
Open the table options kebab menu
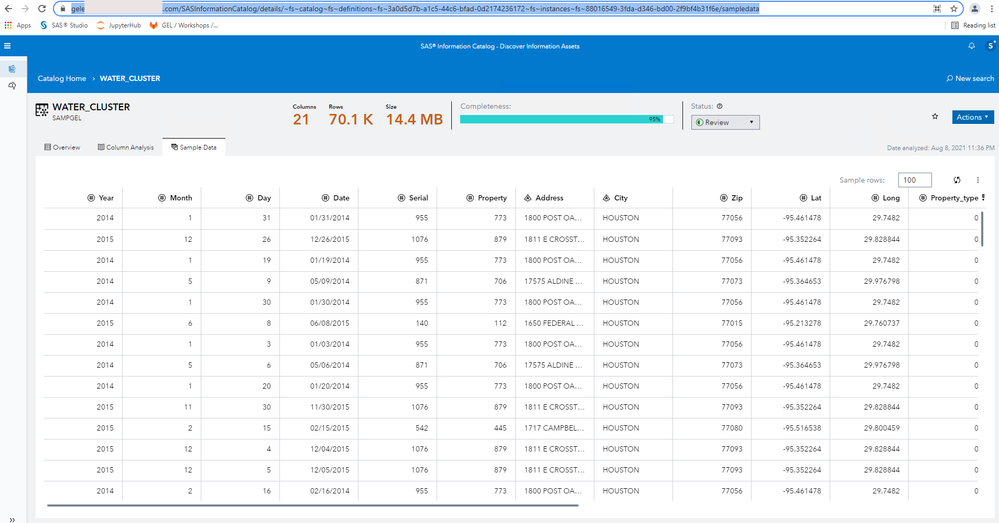978,180
